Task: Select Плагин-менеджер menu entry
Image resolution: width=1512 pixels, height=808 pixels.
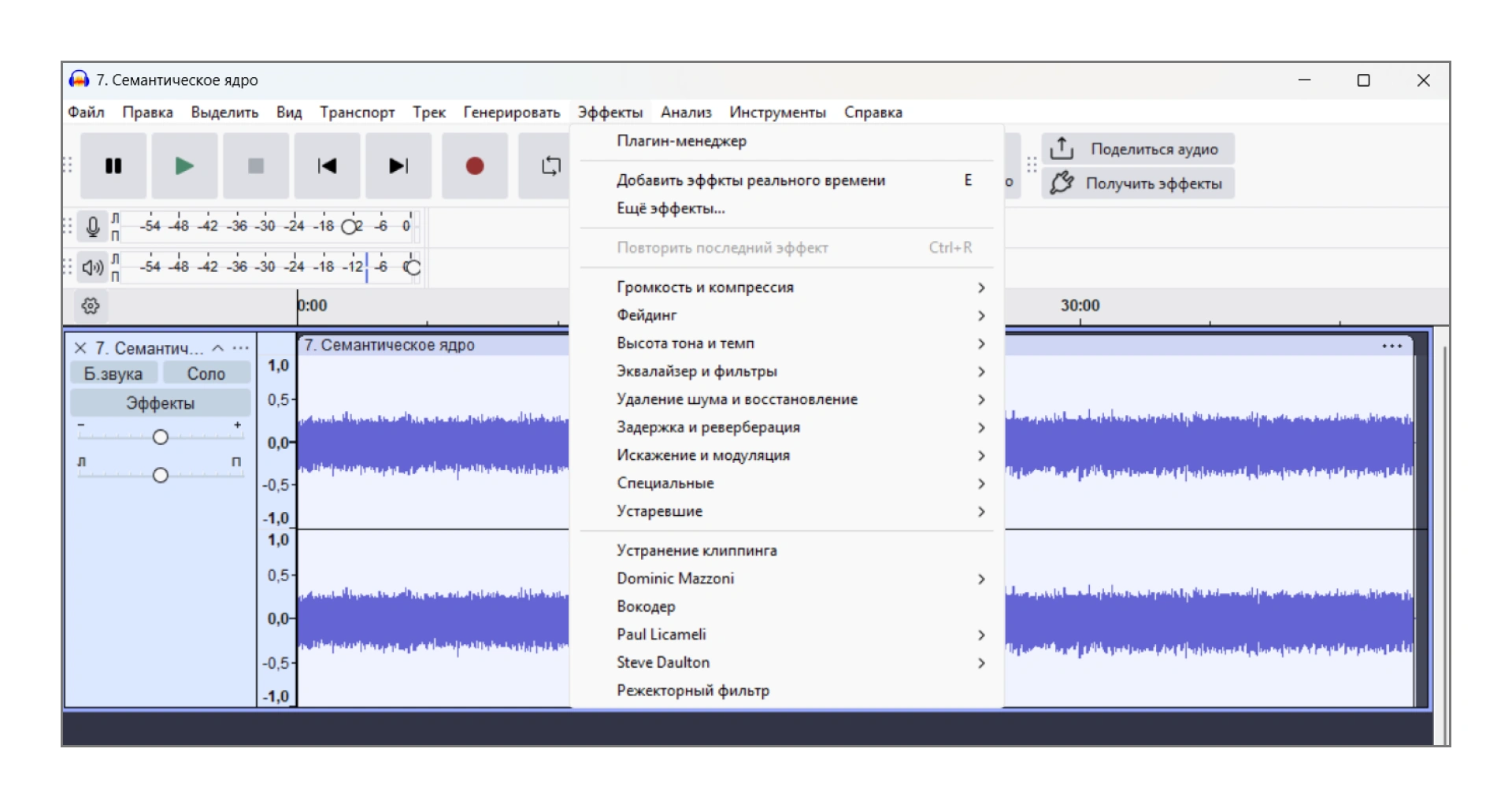Action: pyautogui.click(x=682, y=141)
